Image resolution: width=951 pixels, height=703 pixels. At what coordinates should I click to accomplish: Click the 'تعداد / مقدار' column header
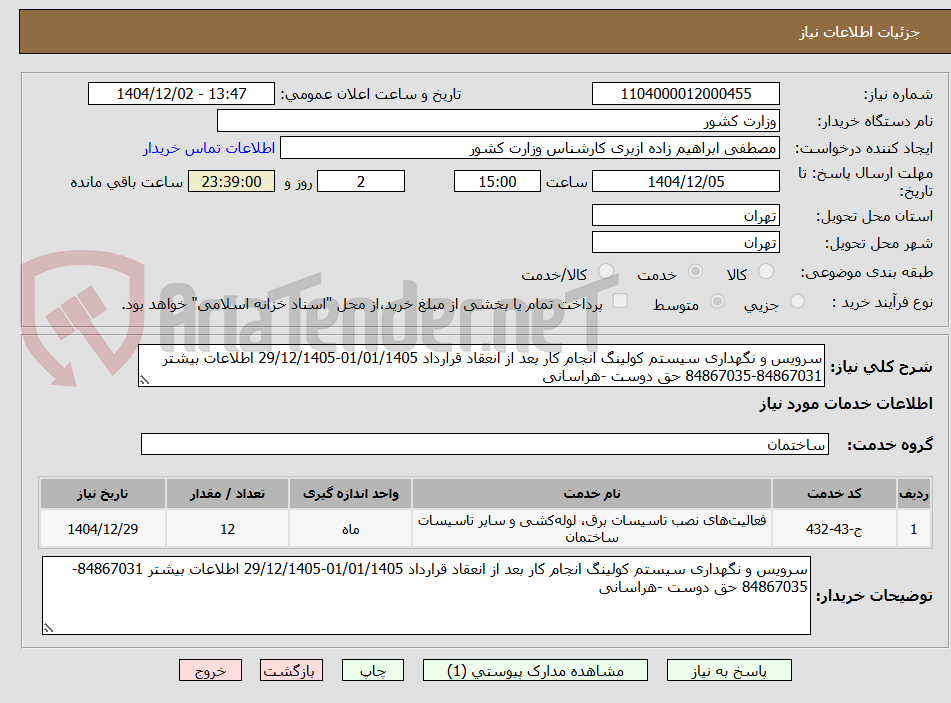[227, 494]
